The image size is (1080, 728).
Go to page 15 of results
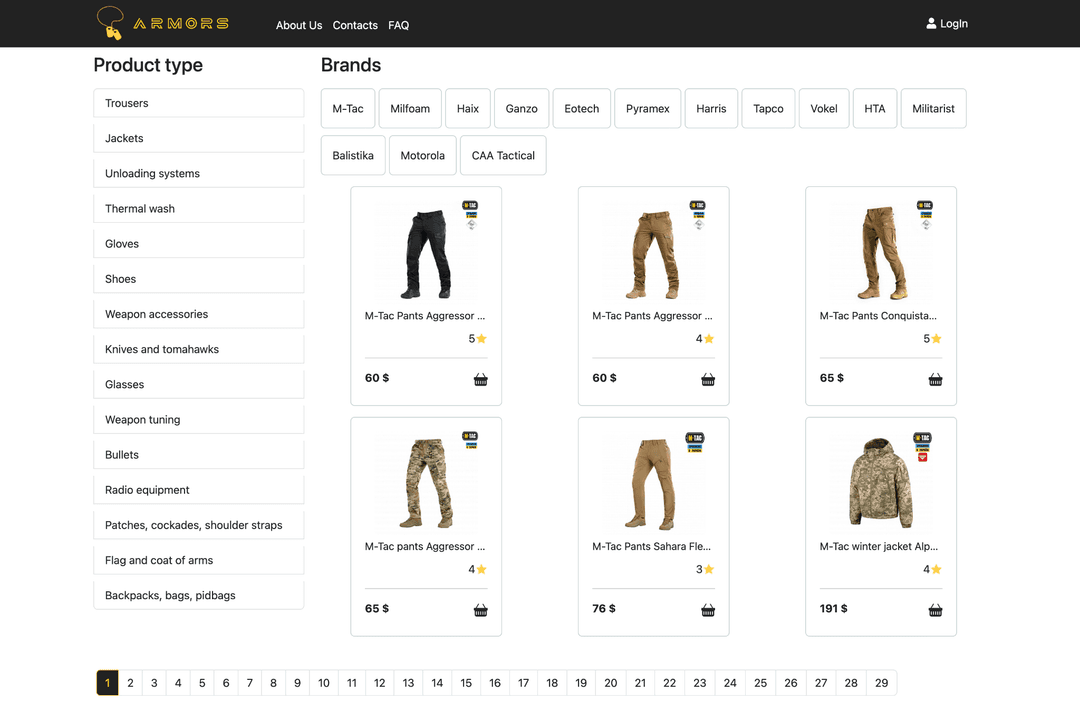tap(466, 683)
